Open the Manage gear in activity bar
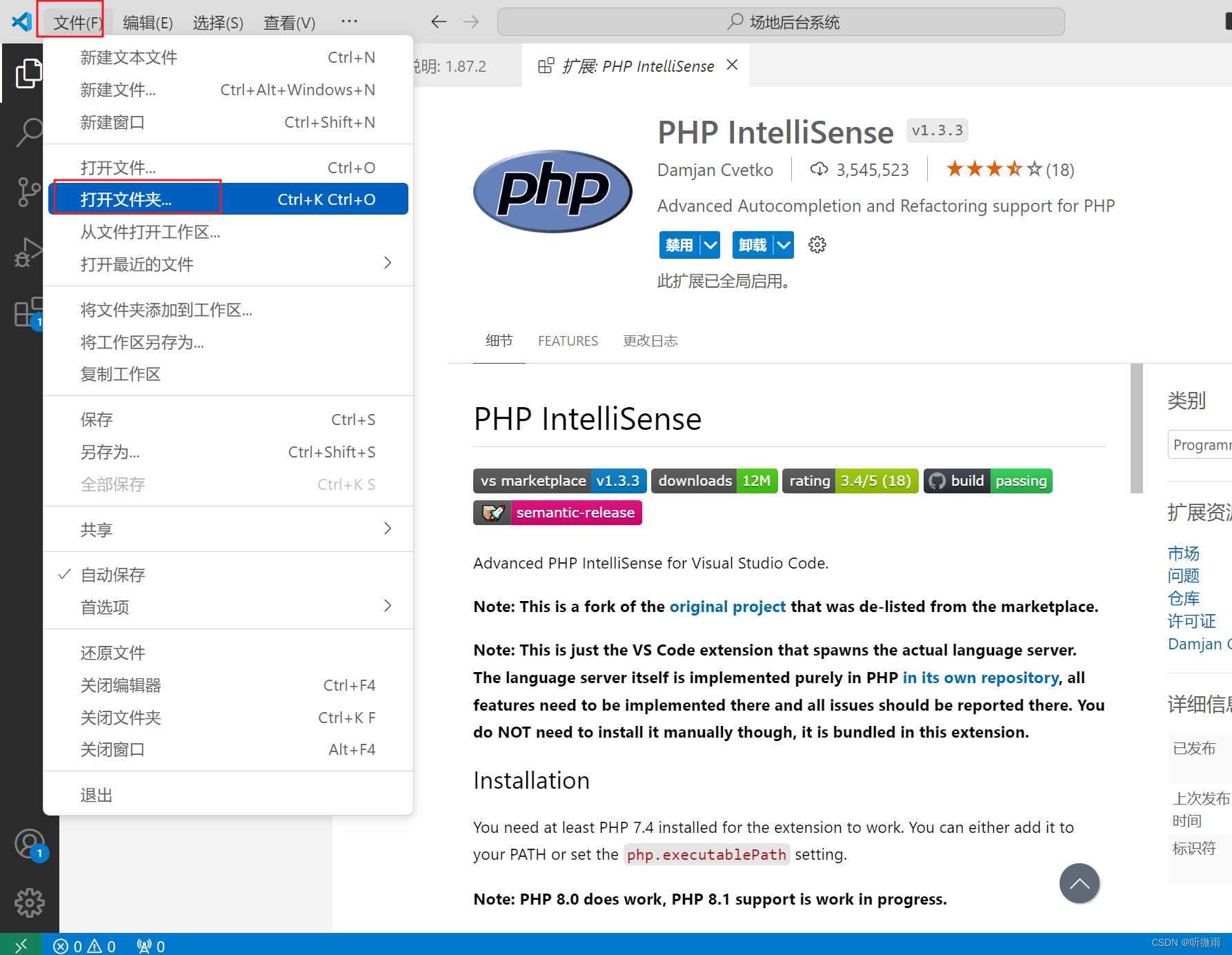The width and height of the screenshot is (1232, 955). tap(30, 903)
